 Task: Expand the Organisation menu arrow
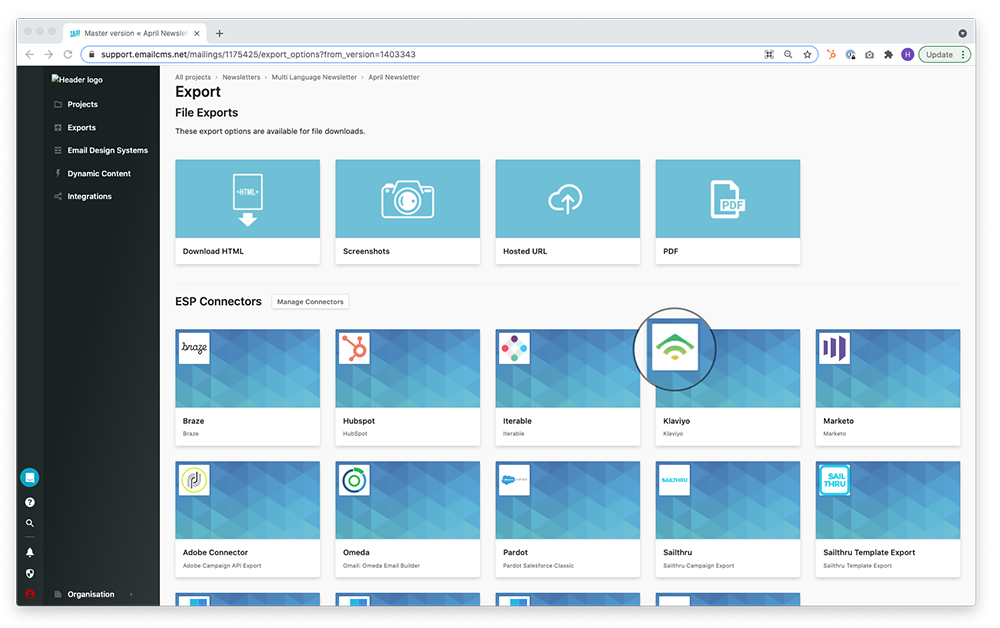tap(131, 594)
